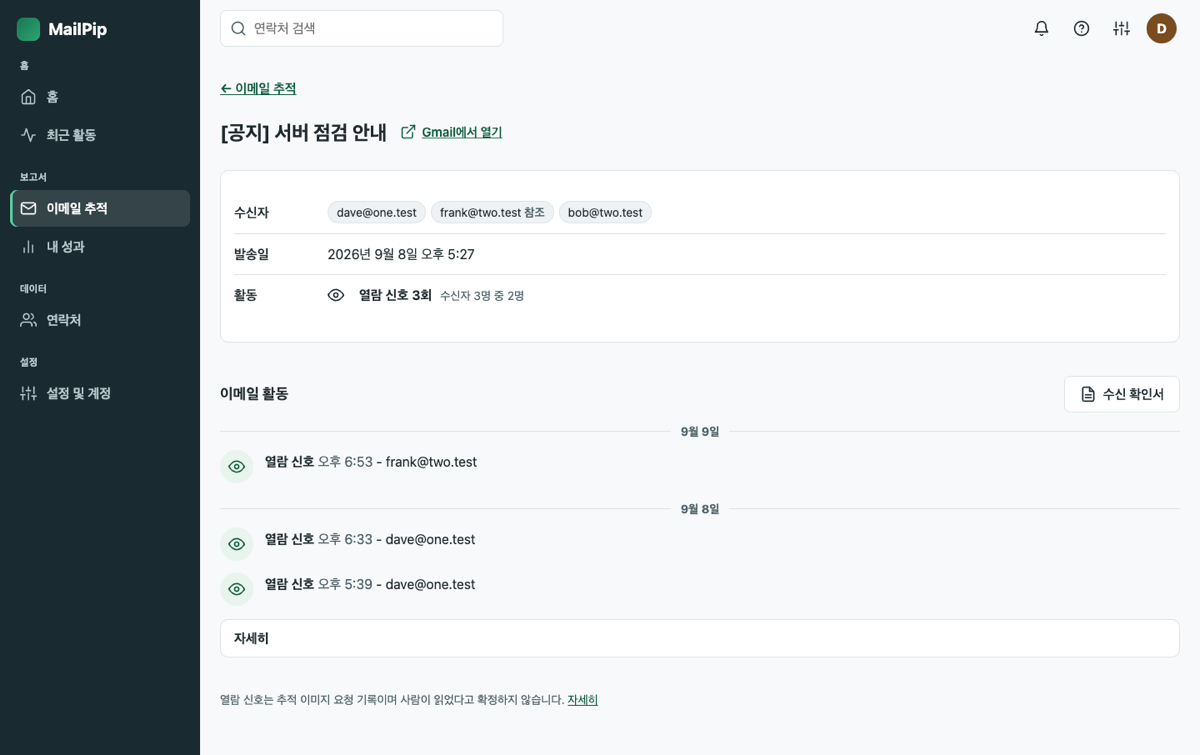Select 이메일 추적 in the sidebar
Screen dimensions: 1200x755
[x=100, y=208]
